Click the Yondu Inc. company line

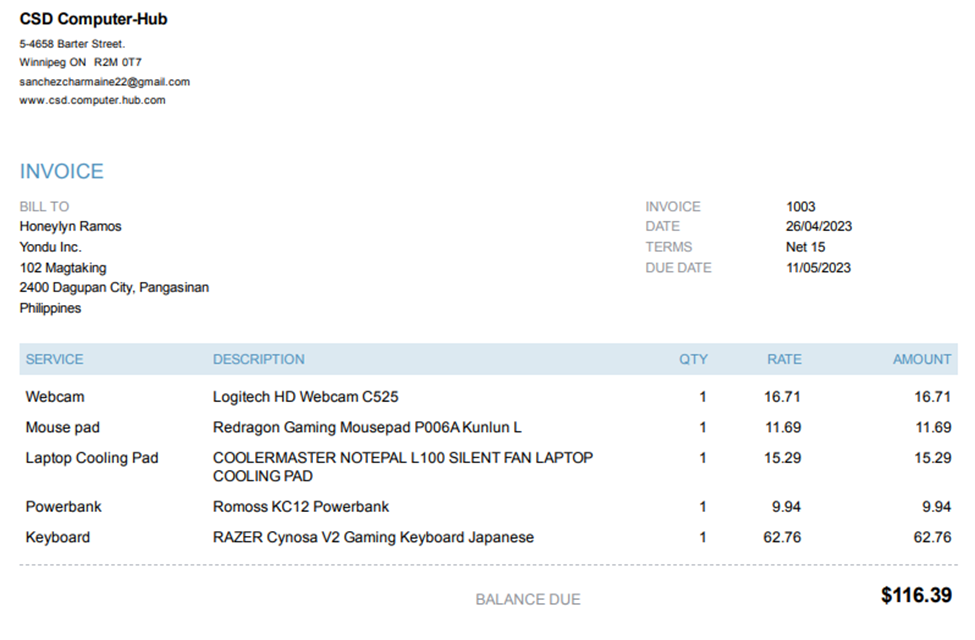50,247
